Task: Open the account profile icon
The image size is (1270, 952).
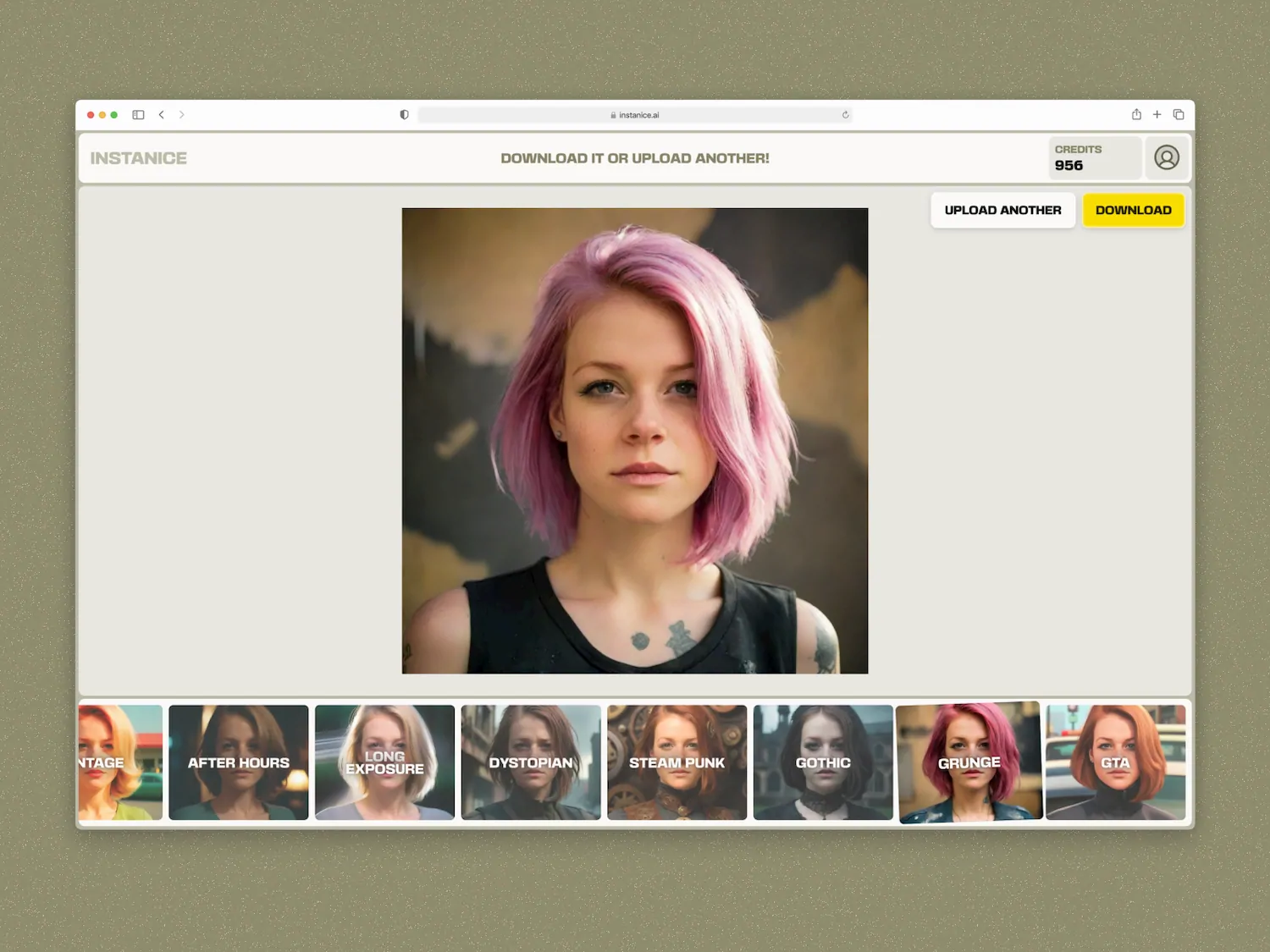Action: tap(1167, 157)
